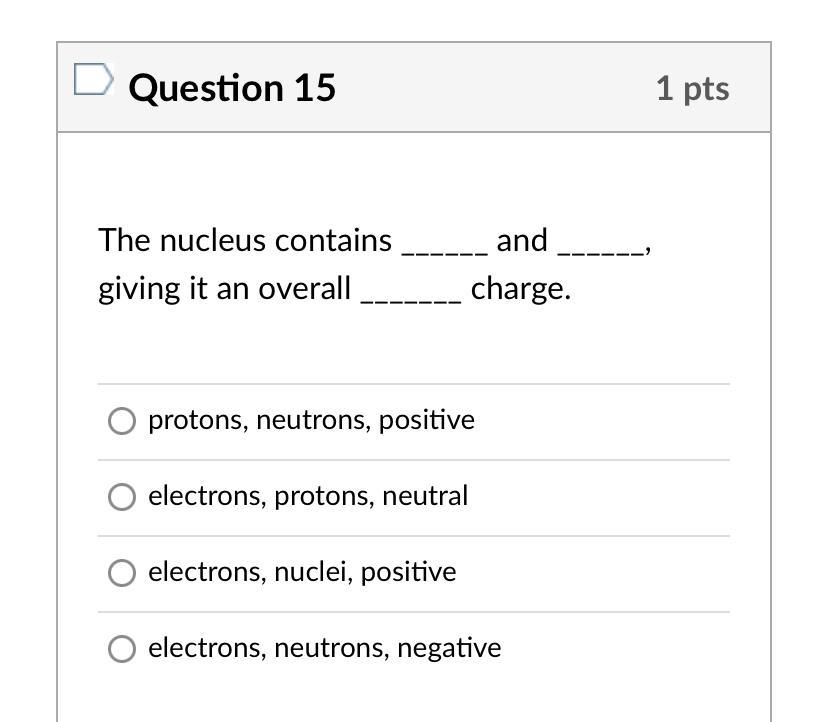Viewport: 828px width, 722px height.
Task: Click the empty gray header area between the title and points
Action: click(x=495, y=88)
